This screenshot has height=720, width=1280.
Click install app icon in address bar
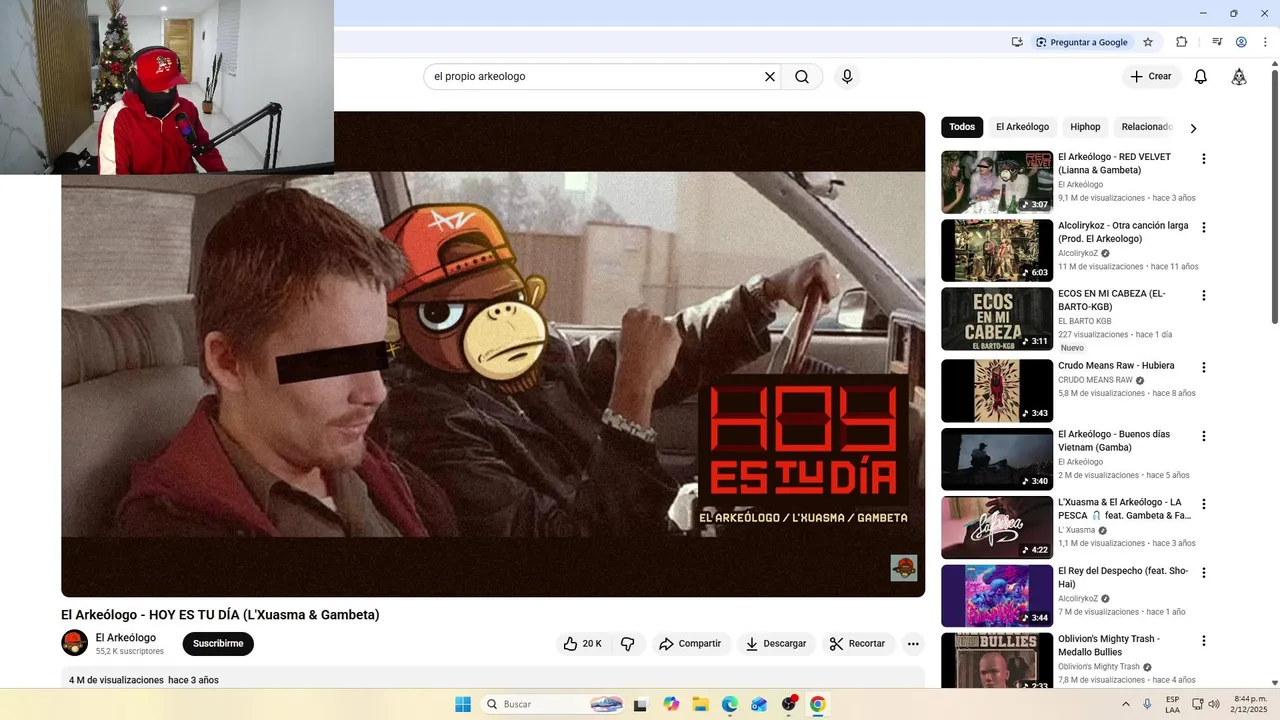click(1017, 42)
